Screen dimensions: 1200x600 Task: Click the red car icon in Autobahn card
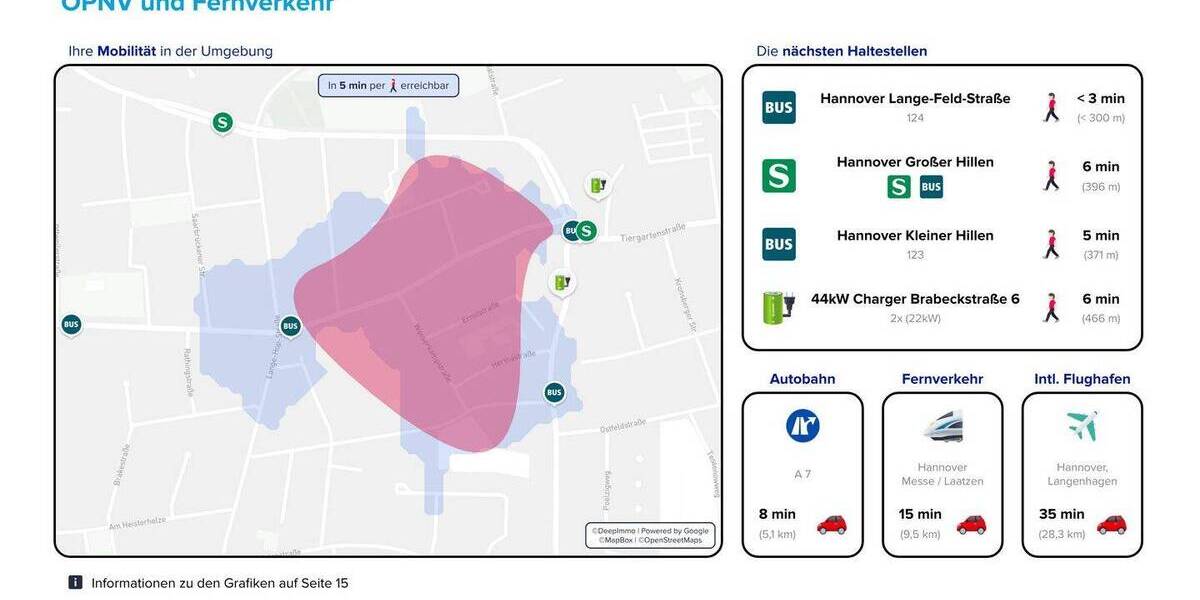pos(831,524)
